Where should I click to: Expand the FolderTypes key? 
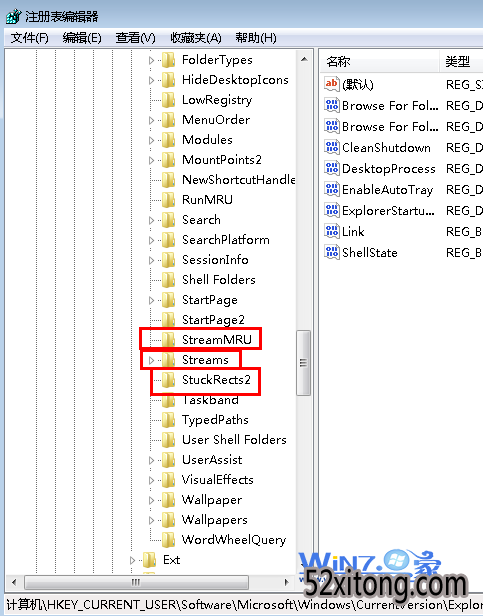point(151,60)
